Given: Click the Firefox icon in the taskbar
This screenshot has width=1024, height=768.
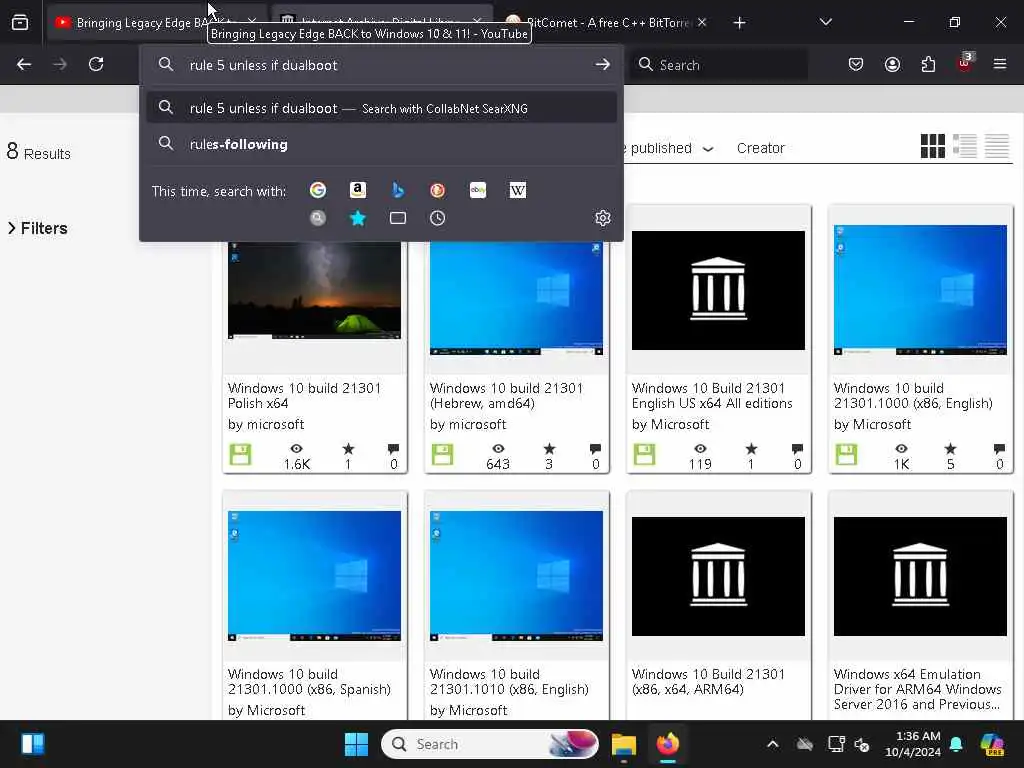Looking at the screenshot, I should (667, 744).
